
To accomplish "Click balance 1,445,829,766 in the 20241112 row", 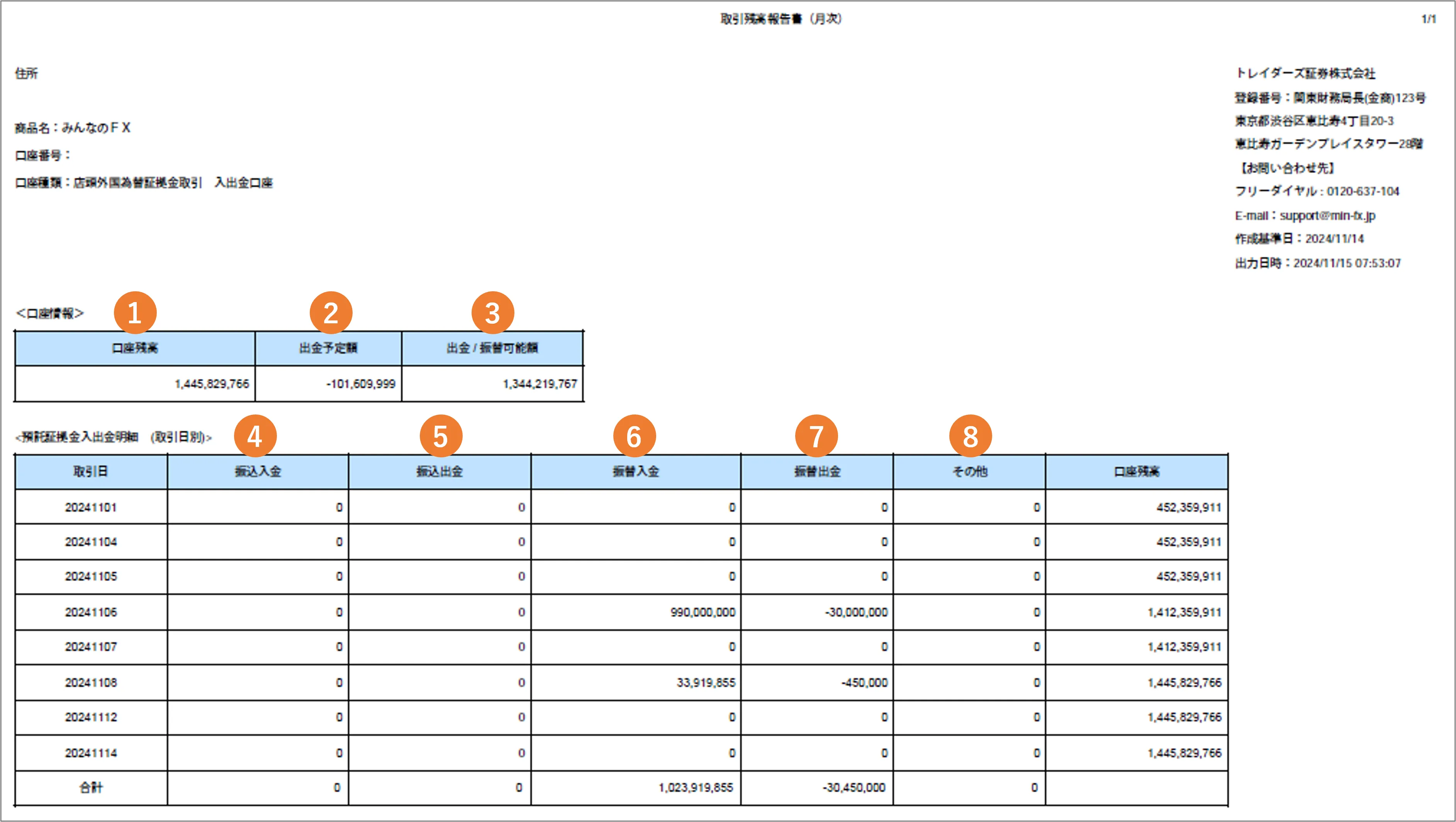I will point(1184,717).
